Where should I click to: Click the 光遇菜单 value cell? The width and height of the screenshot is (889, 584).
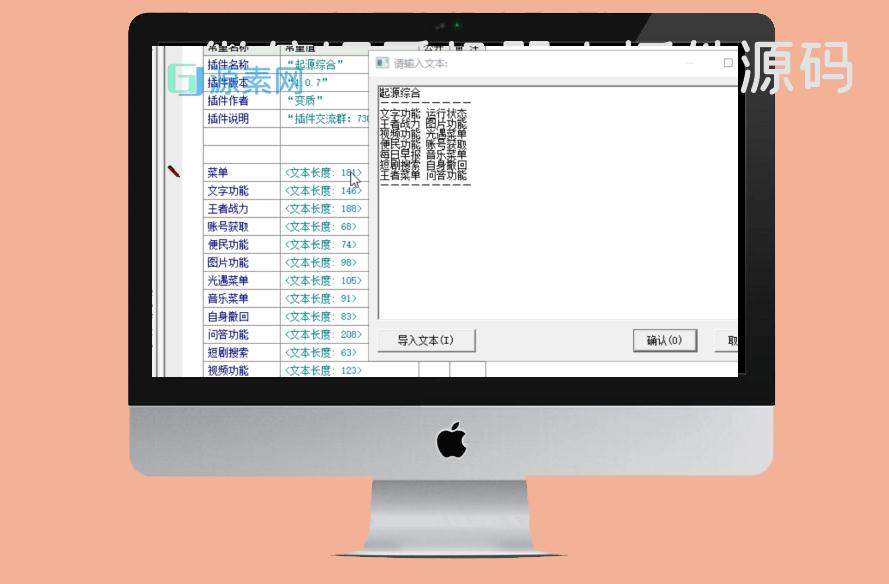(323, 281)
